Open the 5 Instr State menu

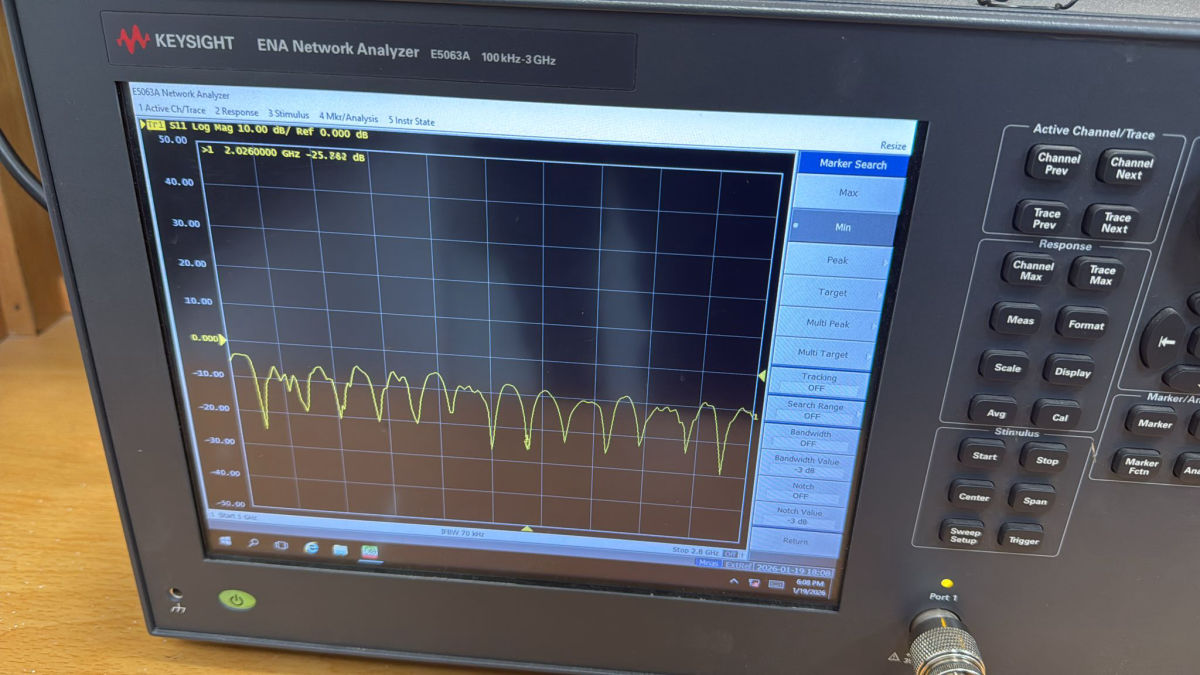[411, 121]
